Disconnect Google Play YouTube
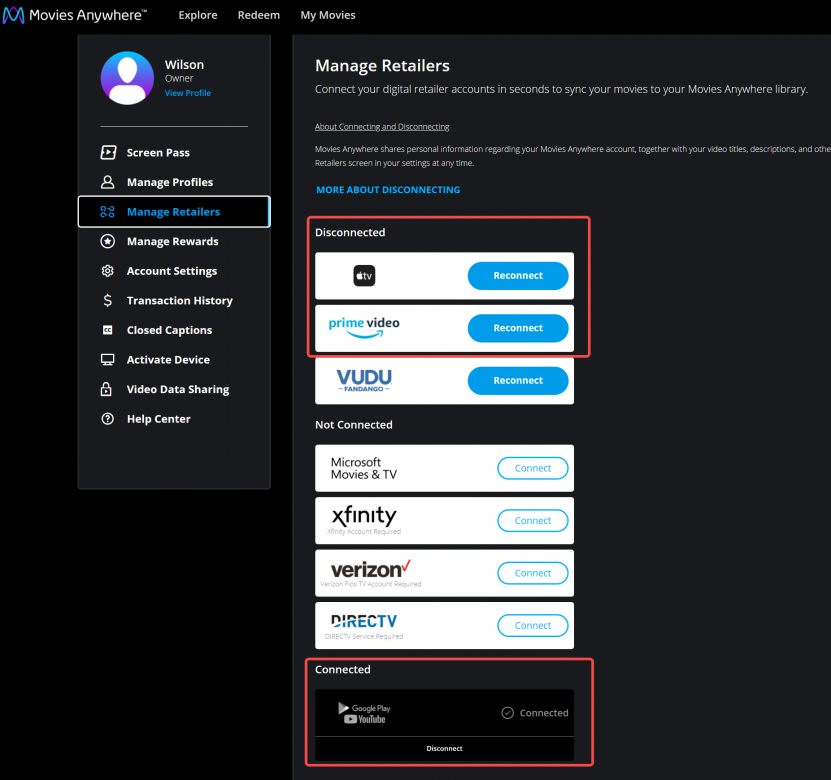This screenshot has width=831, height=780. coord(444,748)
